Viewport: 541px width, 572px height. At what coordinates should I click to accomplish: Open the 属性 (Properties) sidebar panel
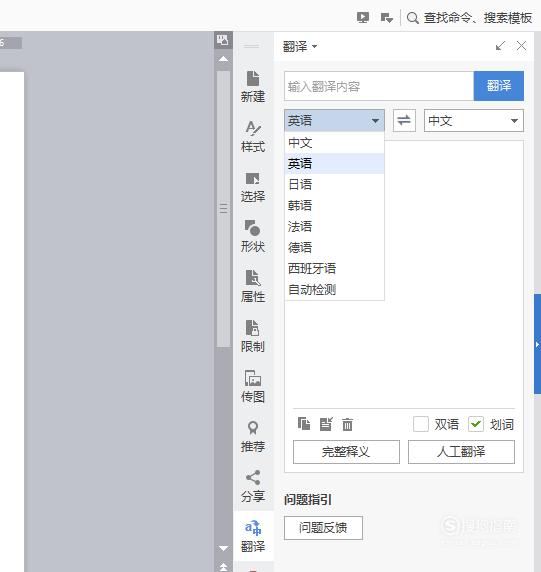[253, 286]
